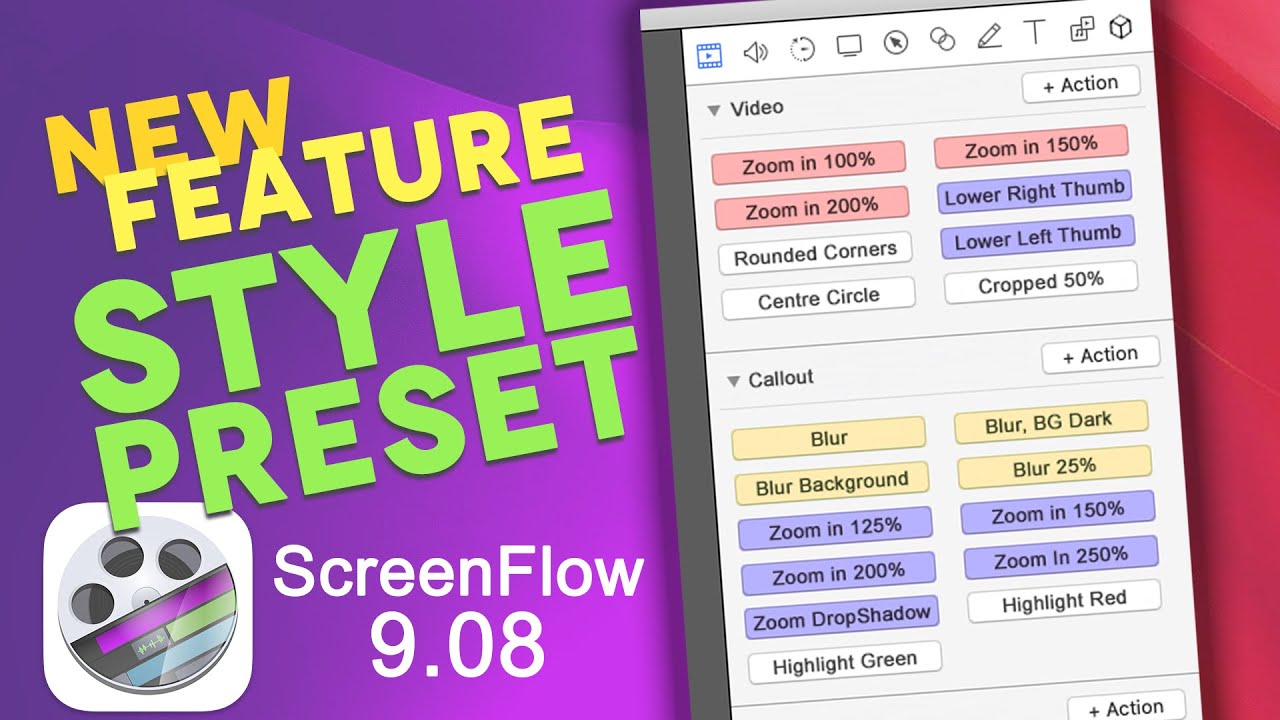Click the Callout section heading text
This screenshot has width=1280, height=720.
781,378
